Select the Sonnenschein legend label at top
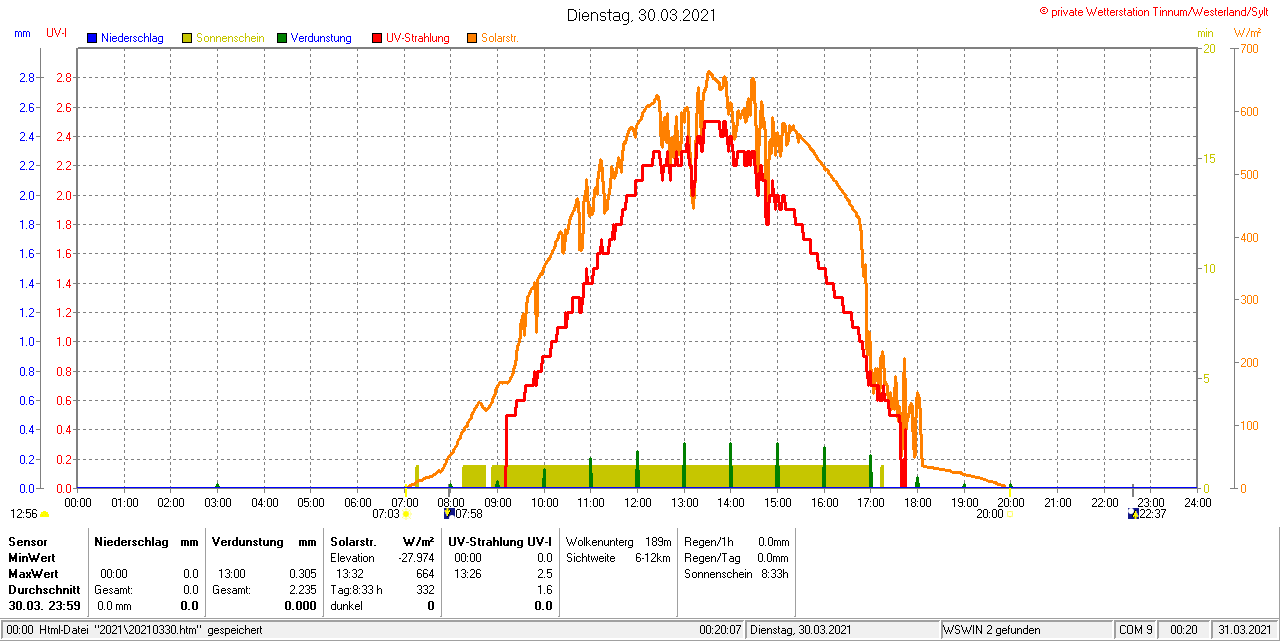Image resolution: width=1280 pixels, height=641 pixels. [230, 38]
